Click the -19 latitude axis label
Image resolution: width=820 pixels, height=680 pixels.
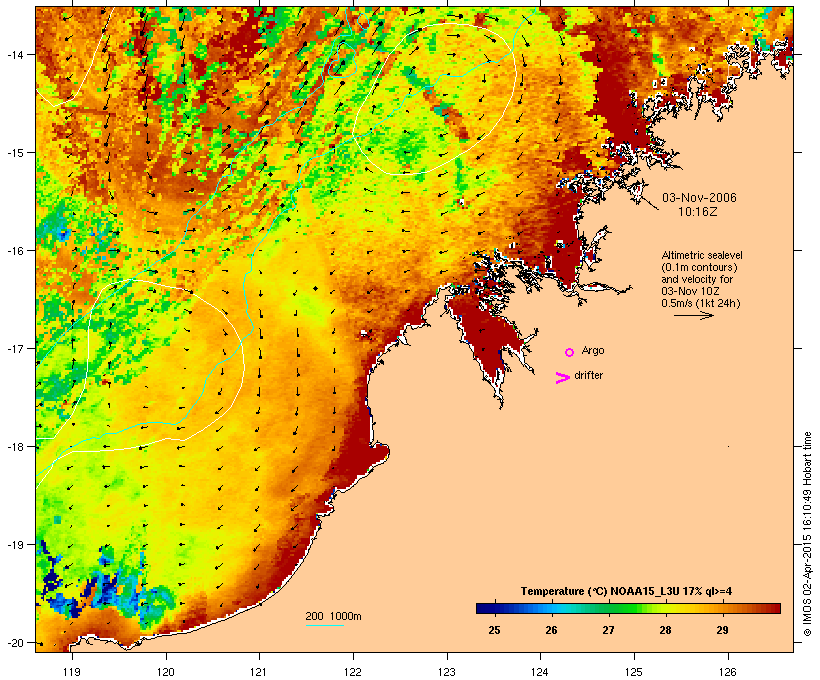[14, 545]
